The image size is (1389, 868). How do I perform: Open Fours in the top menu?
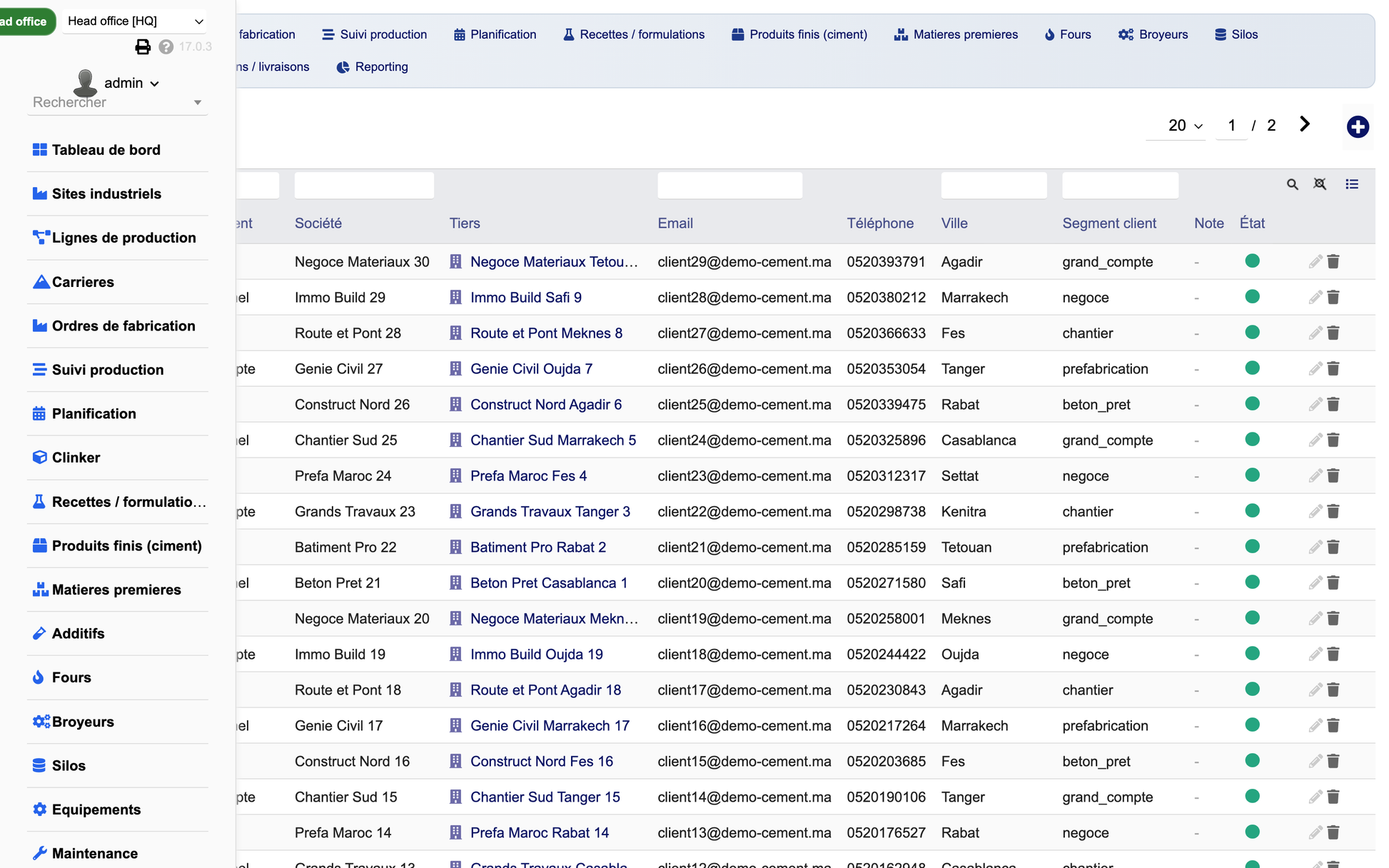click(x=1068, y=35)
